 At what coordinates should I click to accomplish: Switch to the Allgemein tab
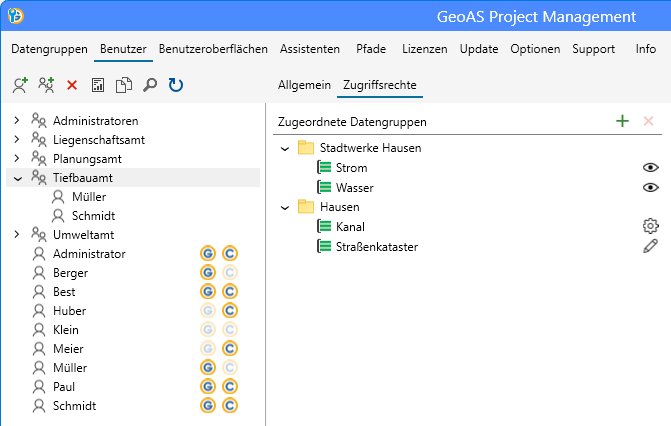click(x=304, y=86)
